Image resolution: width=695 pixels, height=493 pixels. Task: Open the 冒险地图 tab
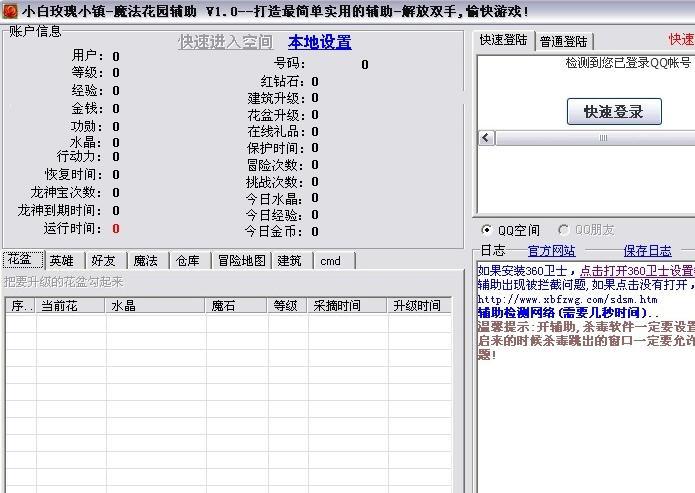pos(241,261)
